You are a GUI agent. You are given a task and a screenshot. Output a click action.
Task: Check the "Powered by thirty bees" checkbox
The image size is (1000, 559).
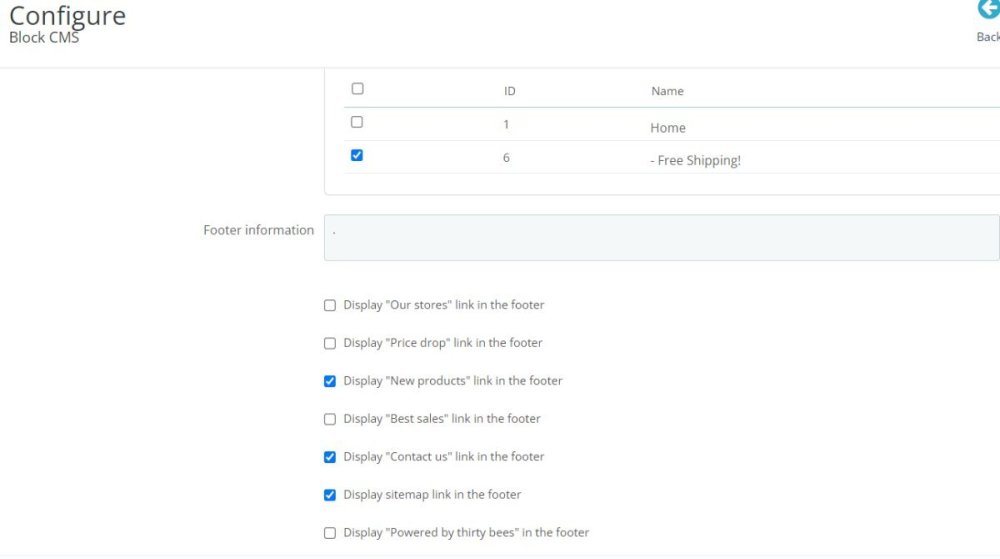pyautogui.click(x=330, y=534)
